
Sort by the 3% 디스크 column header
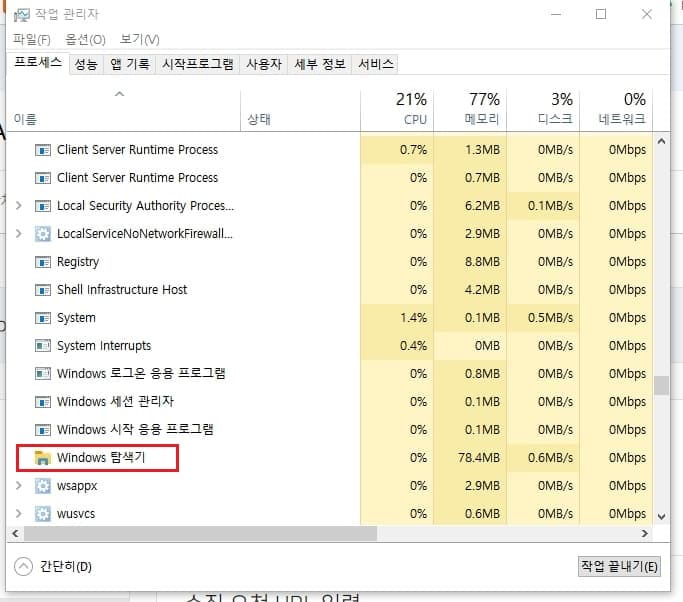[x=543, y=110]
